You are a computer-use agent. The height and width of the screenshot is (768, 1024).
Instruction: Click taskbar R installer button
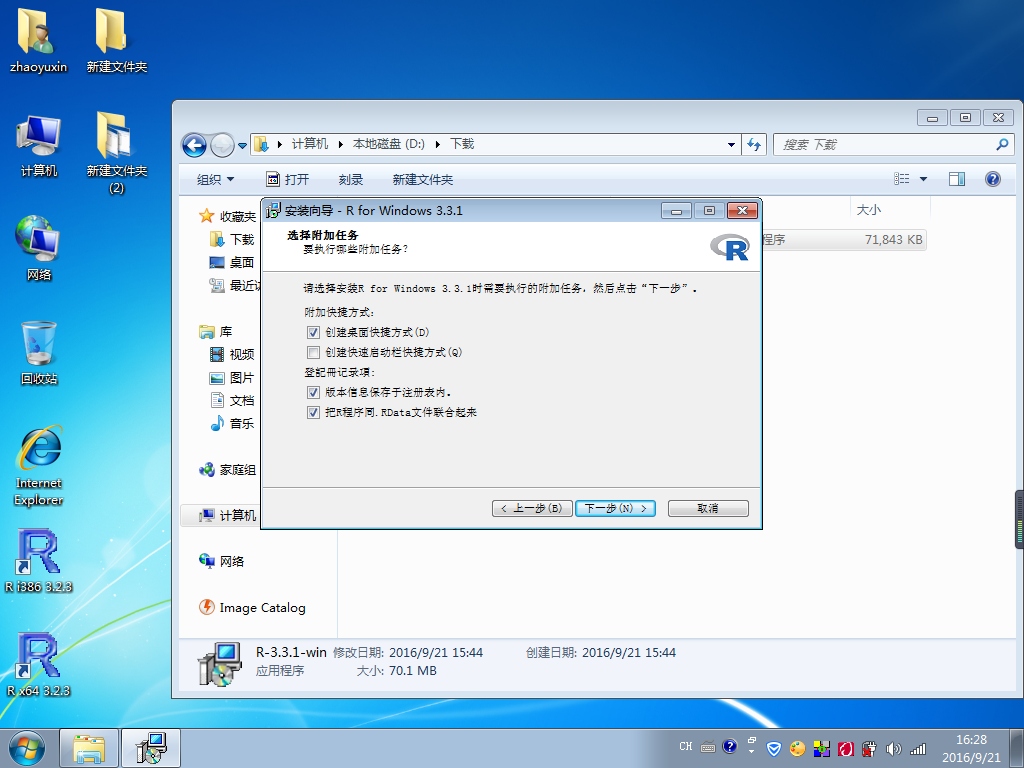[151, 748]
